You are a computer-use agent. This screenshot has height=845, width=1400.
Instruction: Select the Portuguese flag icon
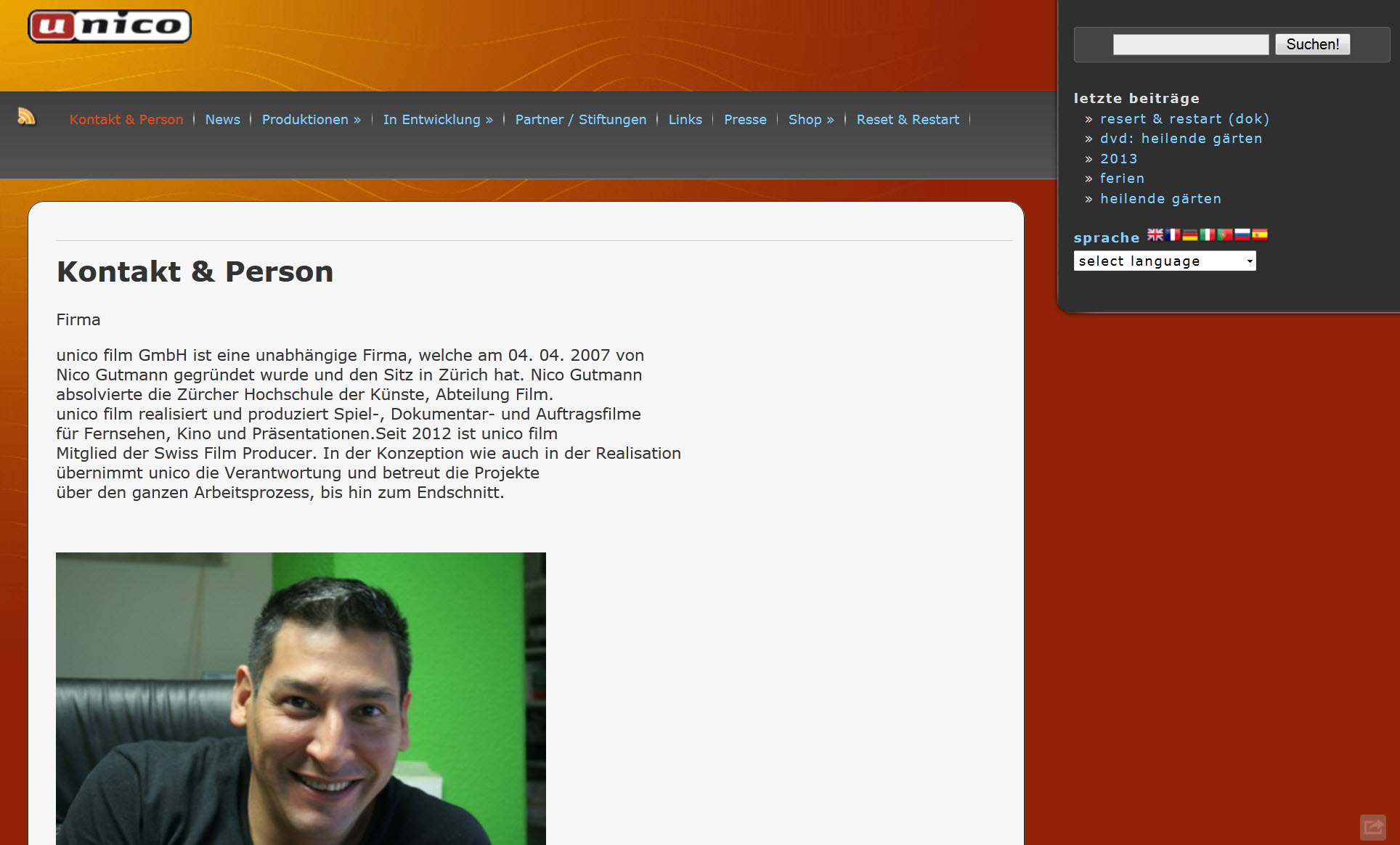click(x=1225, y=234)
